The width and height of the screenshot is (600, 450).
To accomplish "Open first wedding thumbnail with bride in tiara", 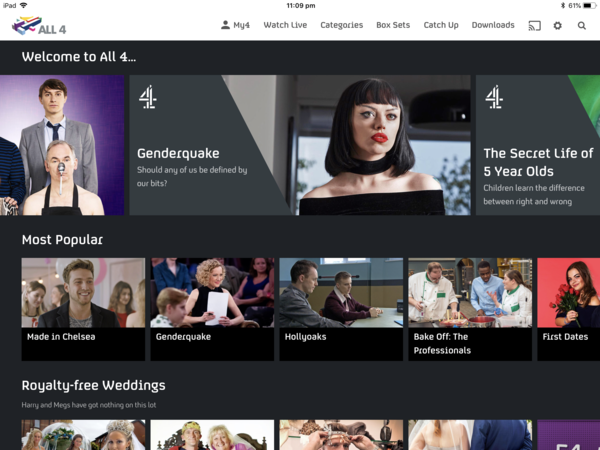I will point(83,435).
